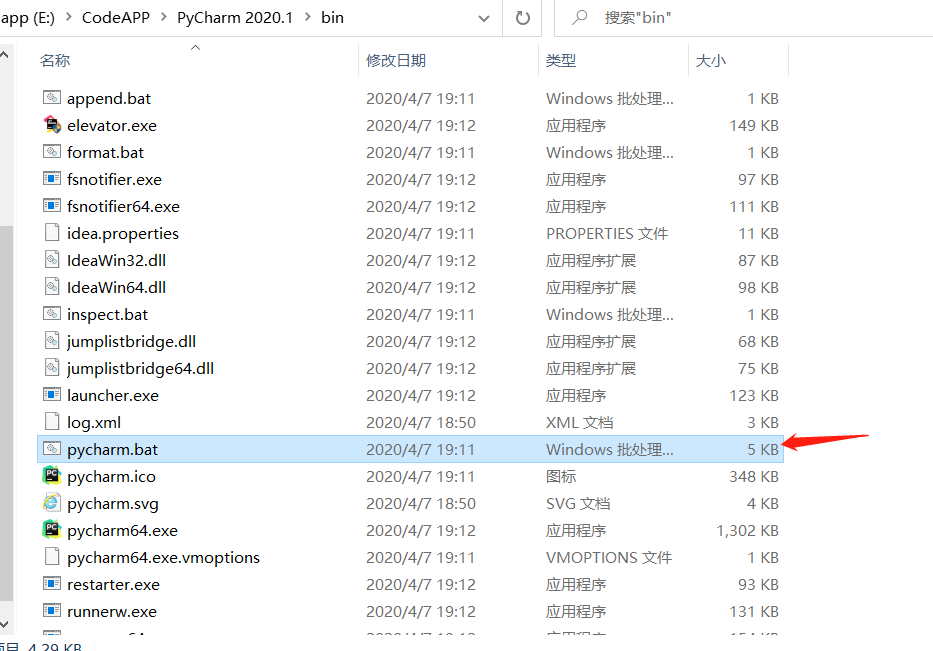933x651 pixels.
Task: Select the IdeaWin32.dll file name
Action: click(117, 260)
